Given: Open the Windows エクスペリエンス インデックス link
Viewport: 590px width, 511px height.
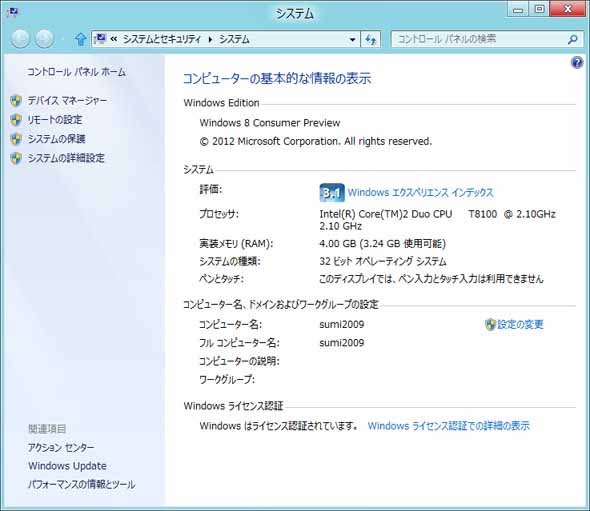Looking at the screenshot, I should 420,193.
